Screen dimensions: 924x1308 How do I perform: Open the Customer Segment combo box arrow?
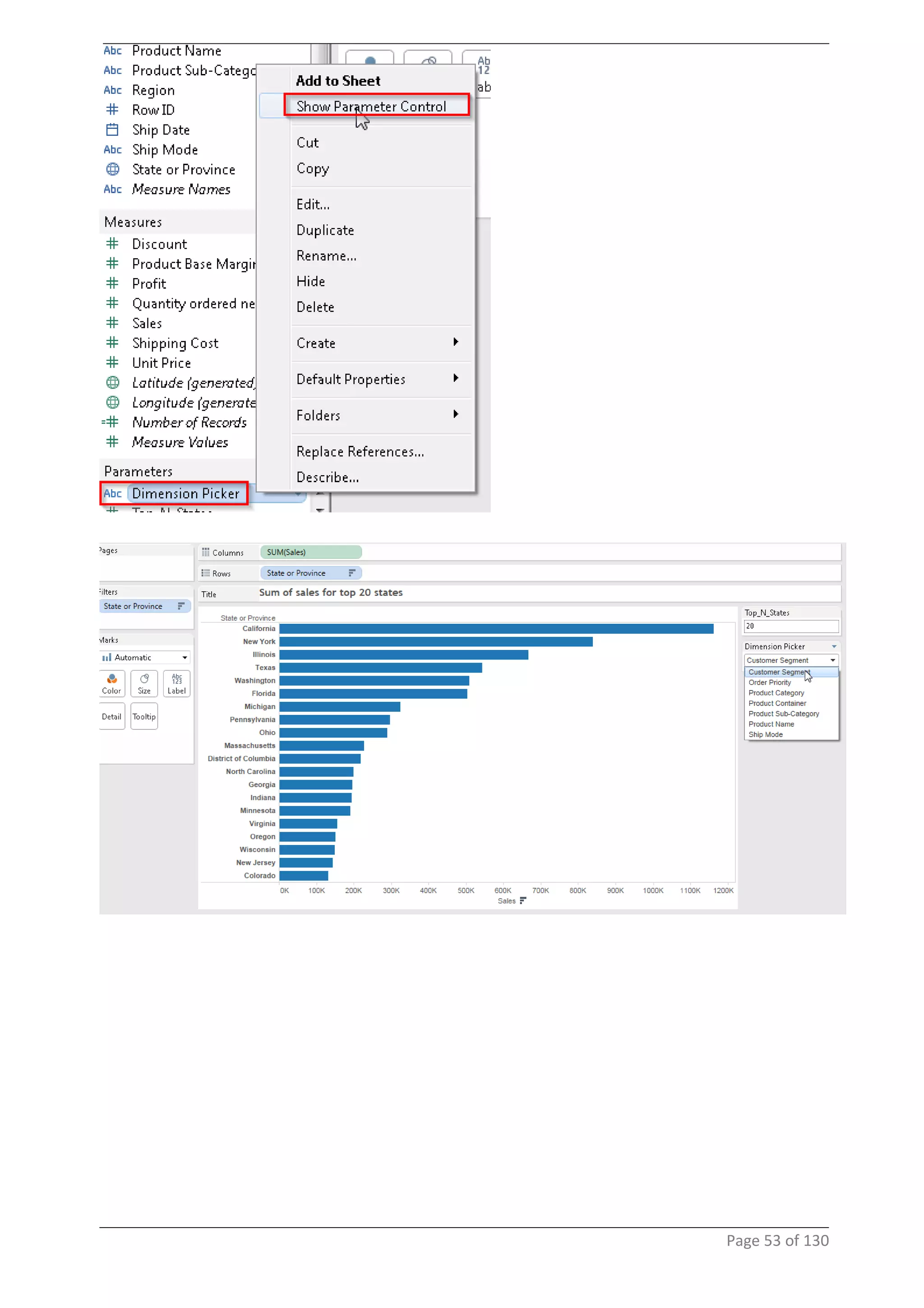[x=832, y=660]
